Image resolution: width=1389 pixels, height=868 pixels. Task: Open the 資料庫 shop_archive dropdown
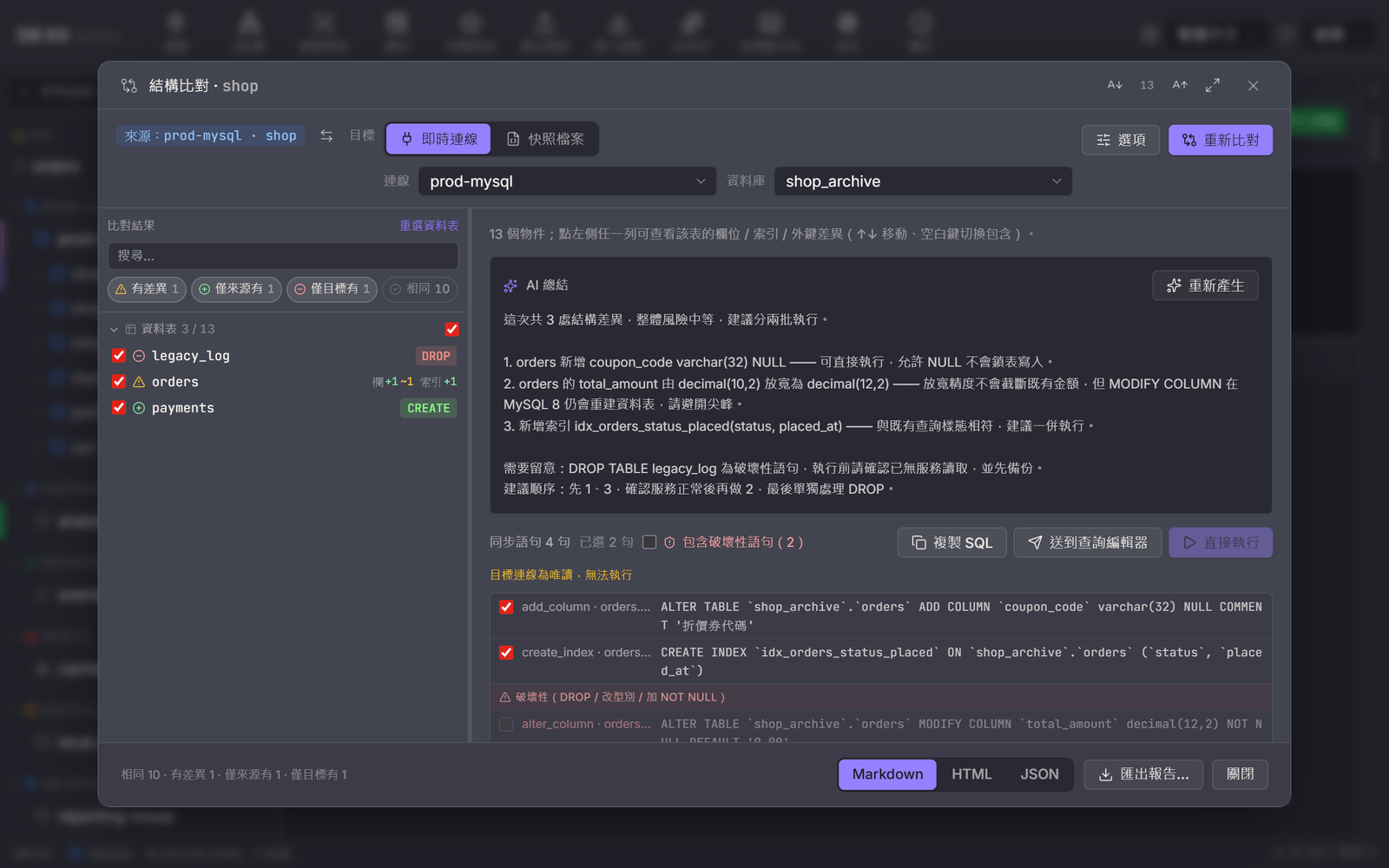pyautogui.click(x=923, y=181)
